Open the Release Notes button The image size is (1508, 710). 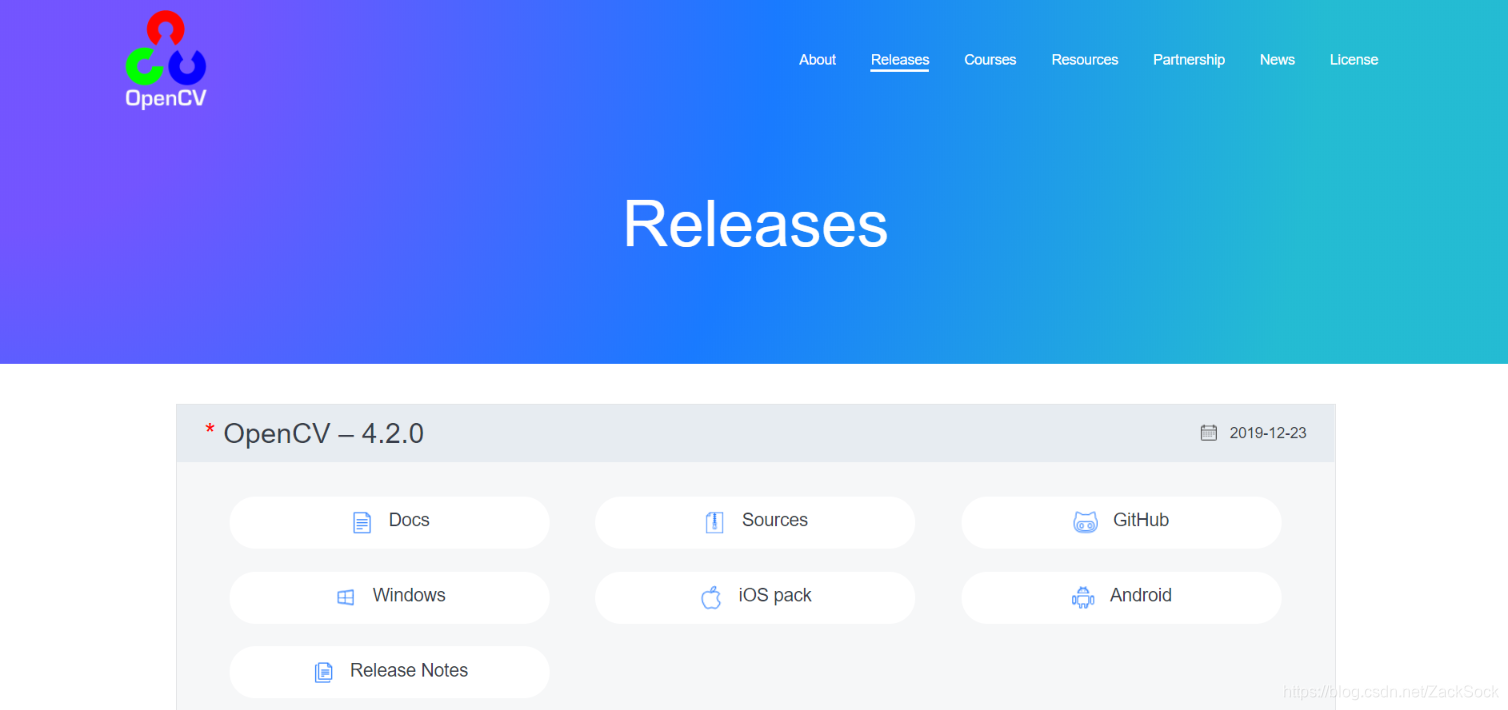pyautogui.click(x=389, y=672)
